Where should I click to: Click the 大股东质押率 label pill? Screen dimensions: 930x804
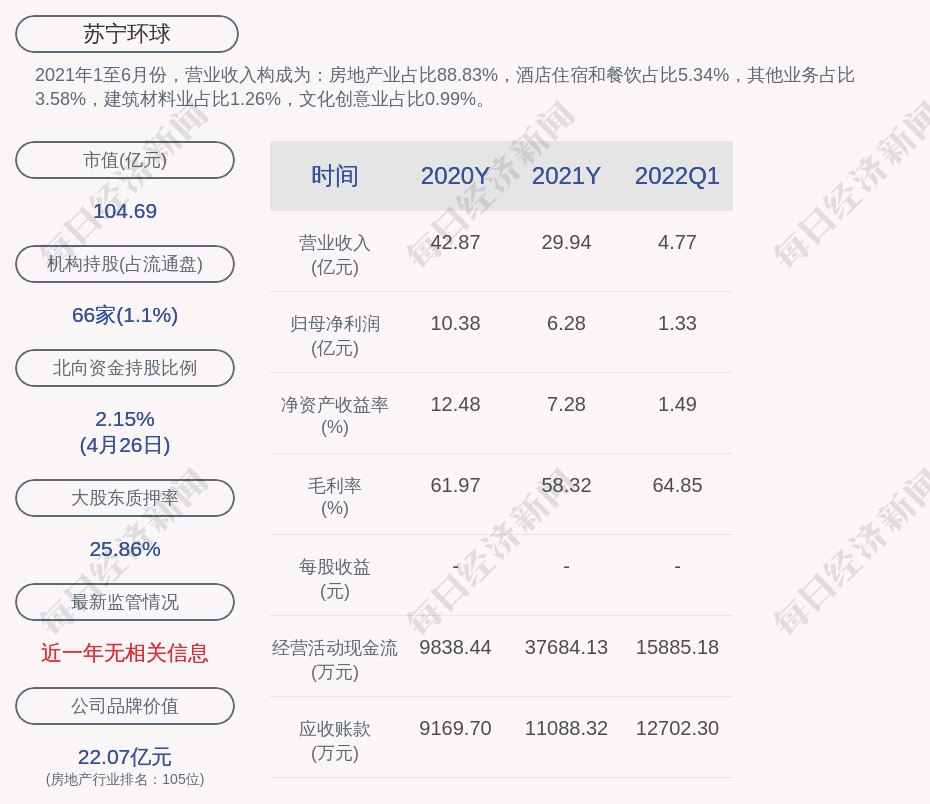tap(125, 498)
